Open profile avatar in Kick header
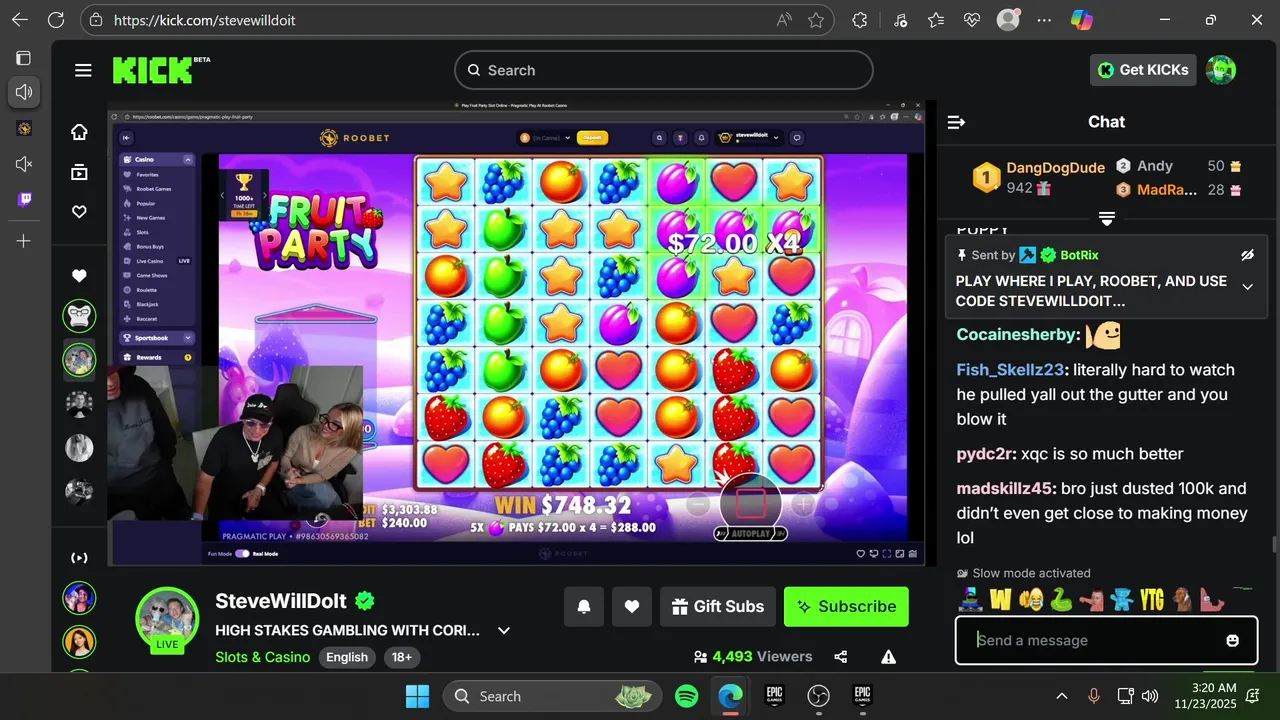1280x720 pixels. click(1221, 70)
